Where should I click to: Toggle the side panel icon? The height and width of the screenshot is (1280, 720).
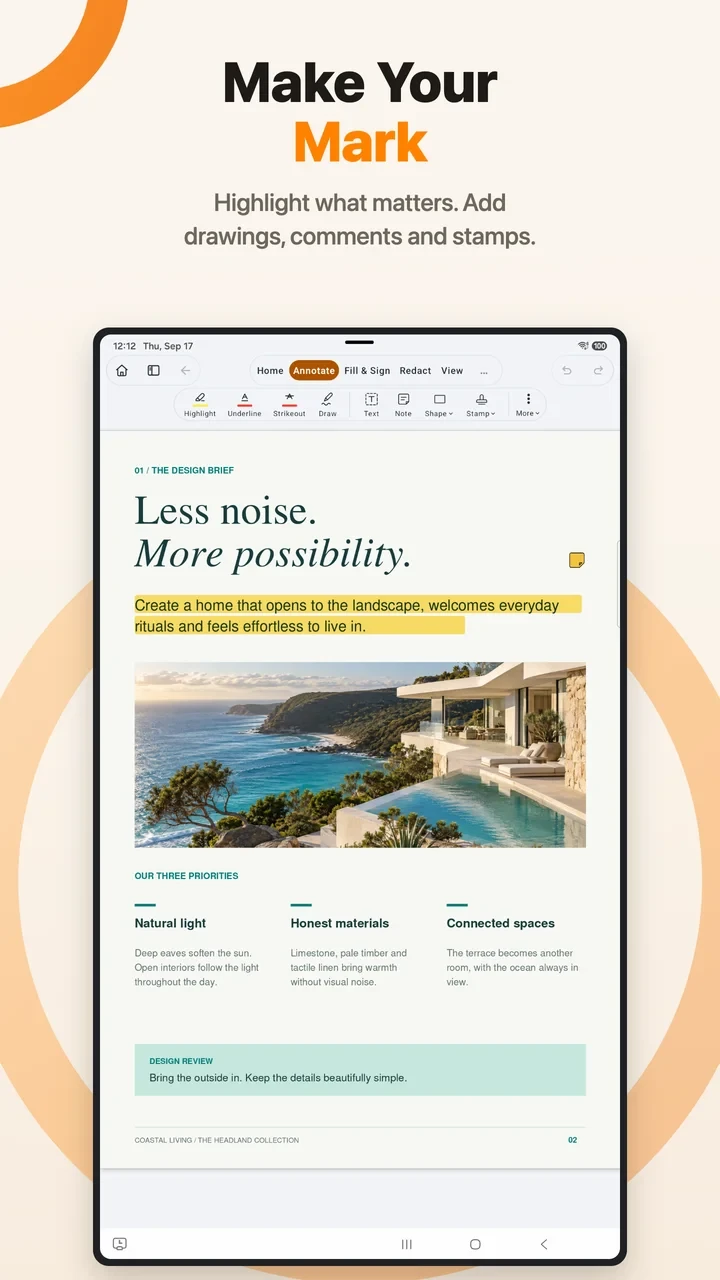(153, 371)
